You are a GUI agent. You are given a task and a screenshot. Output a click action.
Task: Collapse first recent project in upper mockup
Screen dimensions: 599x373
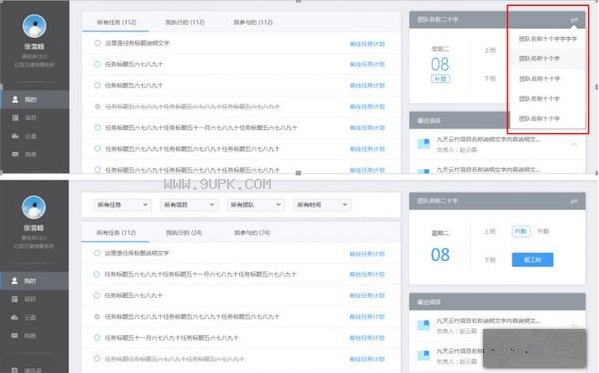[x=574, y=144]
